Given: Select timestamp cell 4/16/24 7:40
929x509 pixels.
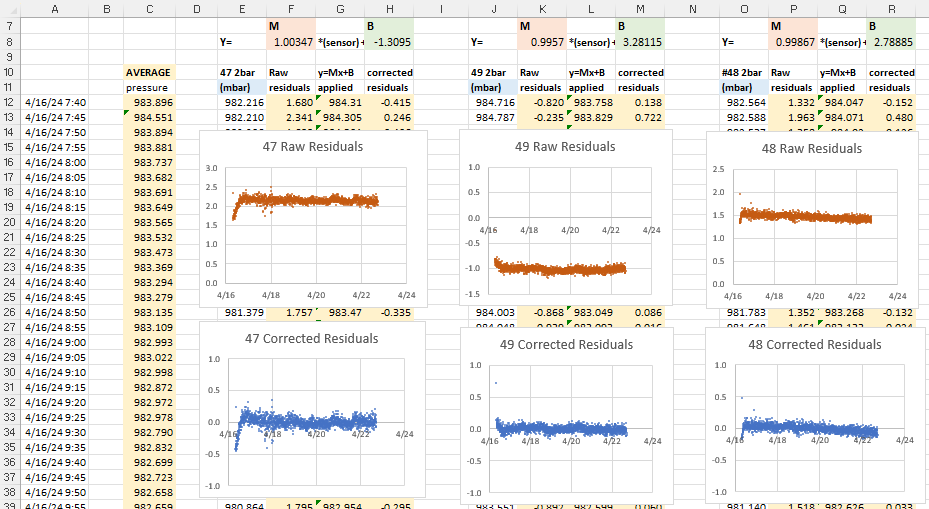Looking at the screenshot, I should 56,102.
